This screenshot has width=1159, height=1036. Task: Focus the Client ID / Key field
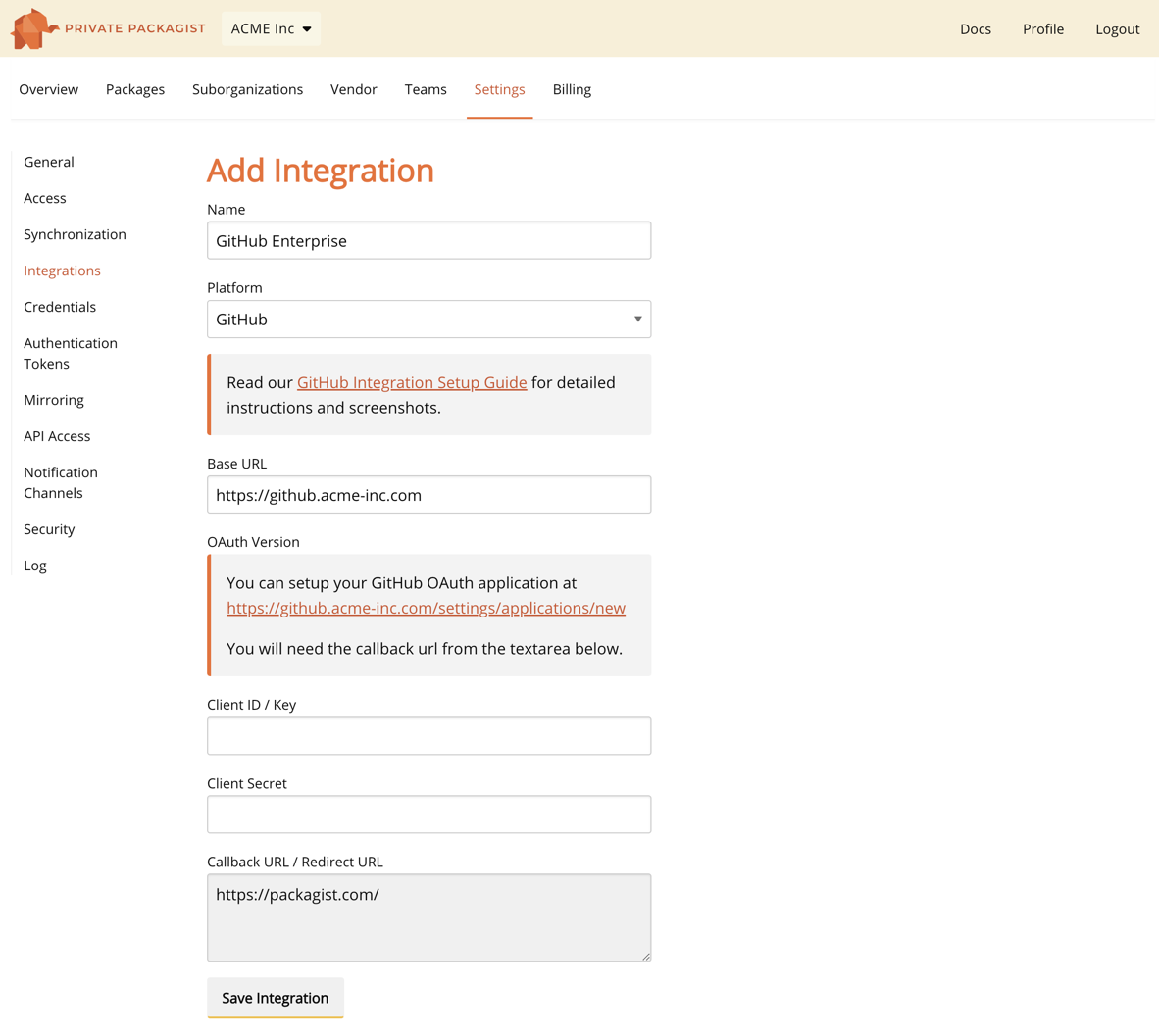(x=428, y=736)
